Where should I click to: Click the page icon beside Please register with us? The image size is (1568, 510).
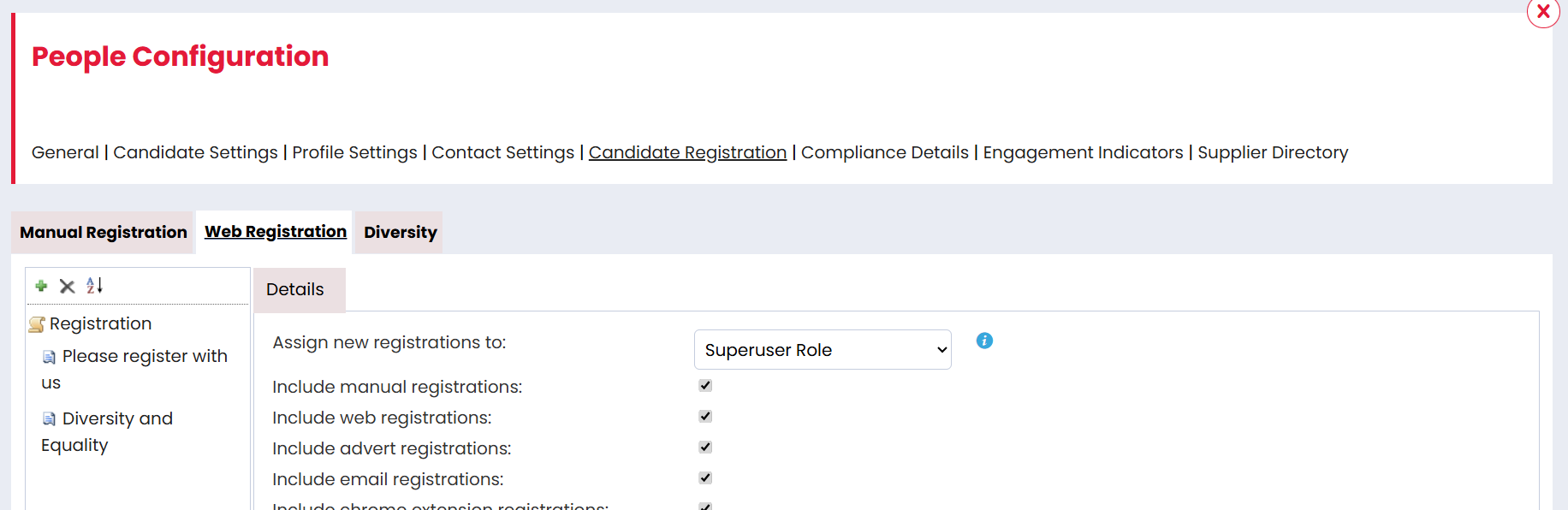pos(50,357)
